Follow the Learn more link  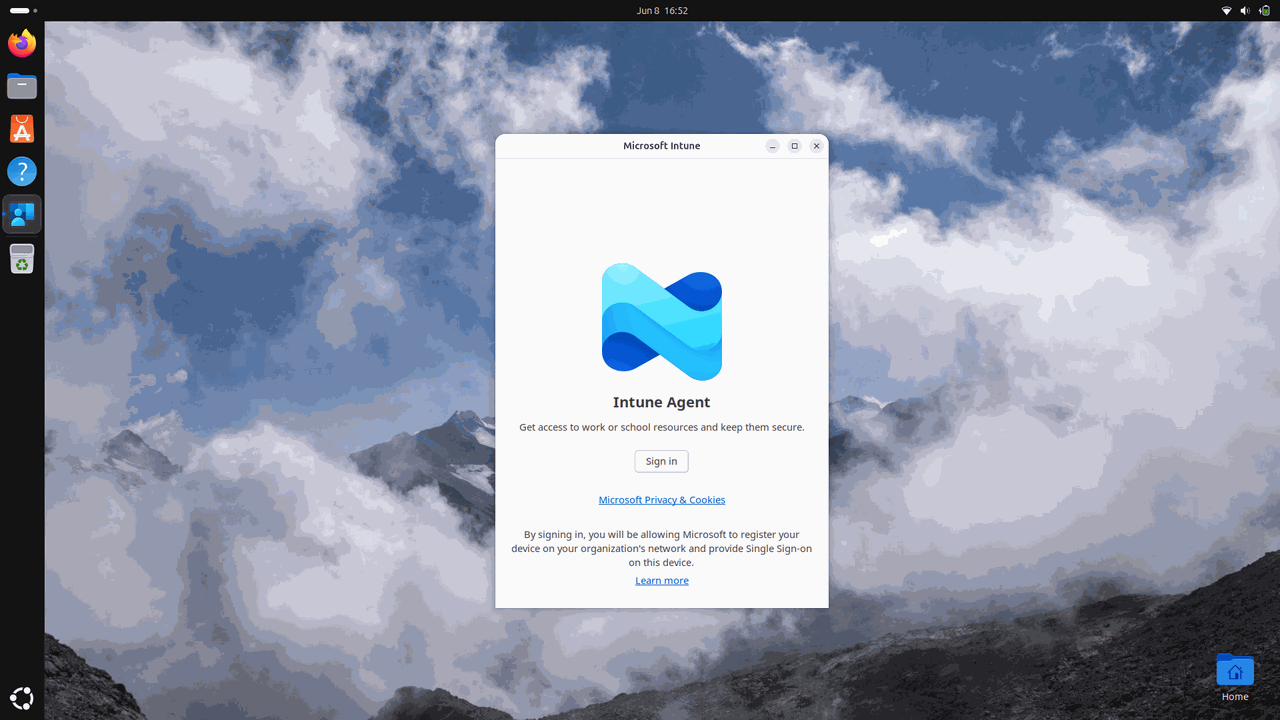(x=662, y=581)
